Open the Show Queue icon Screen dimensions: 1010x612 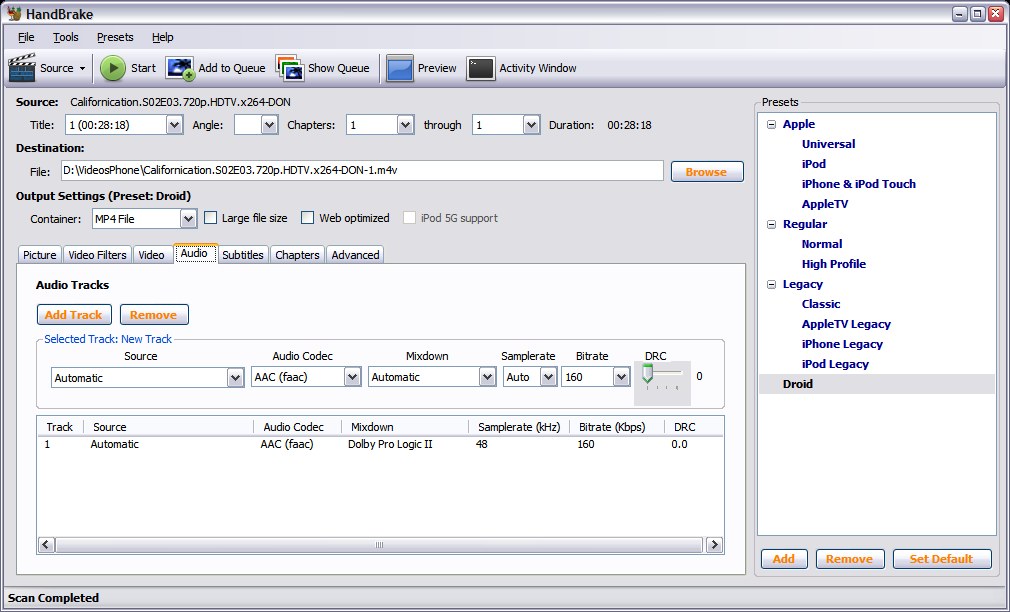pyautogui.click(x=290, y=68)
